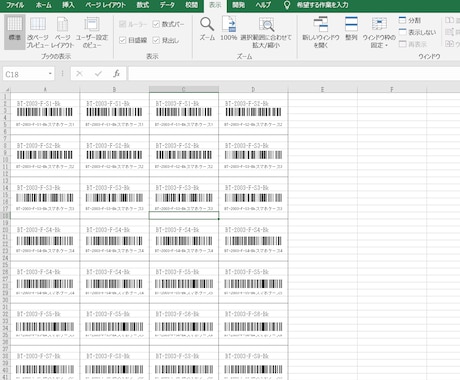This screenshot has width=460, height=380.
Task: Click BT-2003-F-S5-Bk label in column D row 26
Action: click(247, 272)
